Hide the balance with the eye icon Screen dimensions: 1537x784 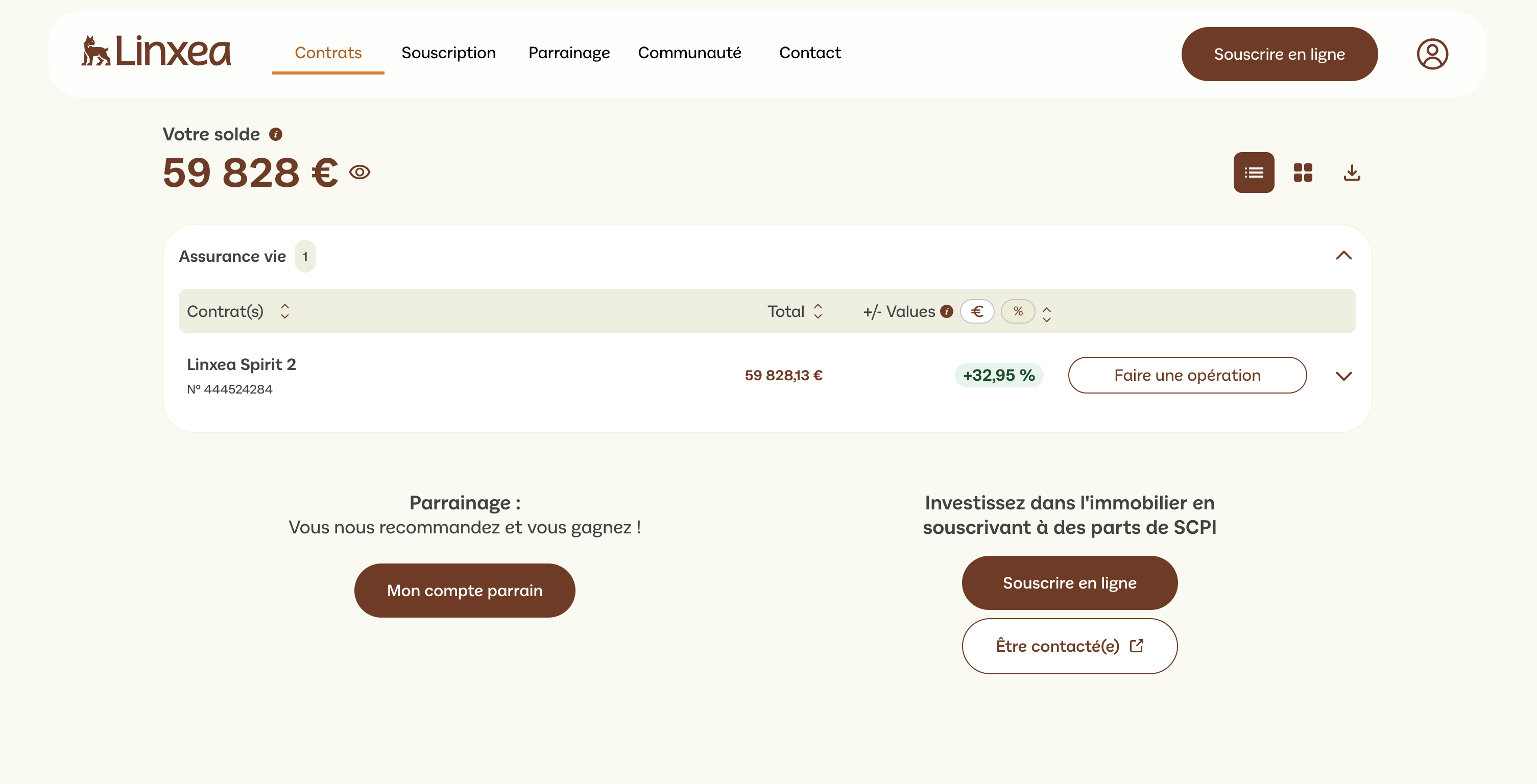pos(360,173)
